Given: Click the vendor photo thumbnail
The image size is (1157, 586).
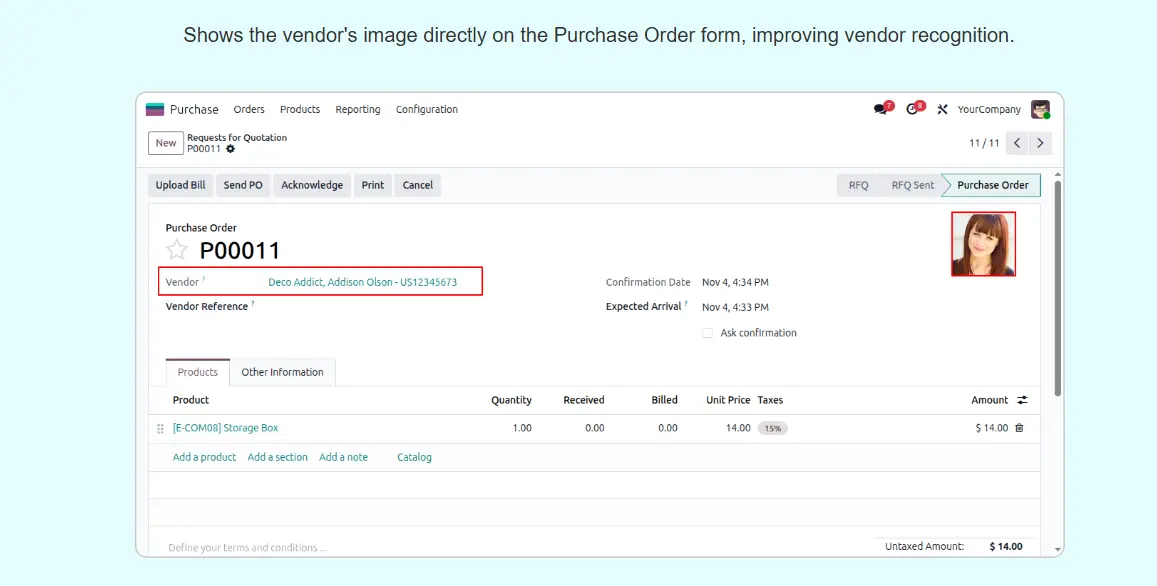Looking at the screenshot, I should (983, 244).
